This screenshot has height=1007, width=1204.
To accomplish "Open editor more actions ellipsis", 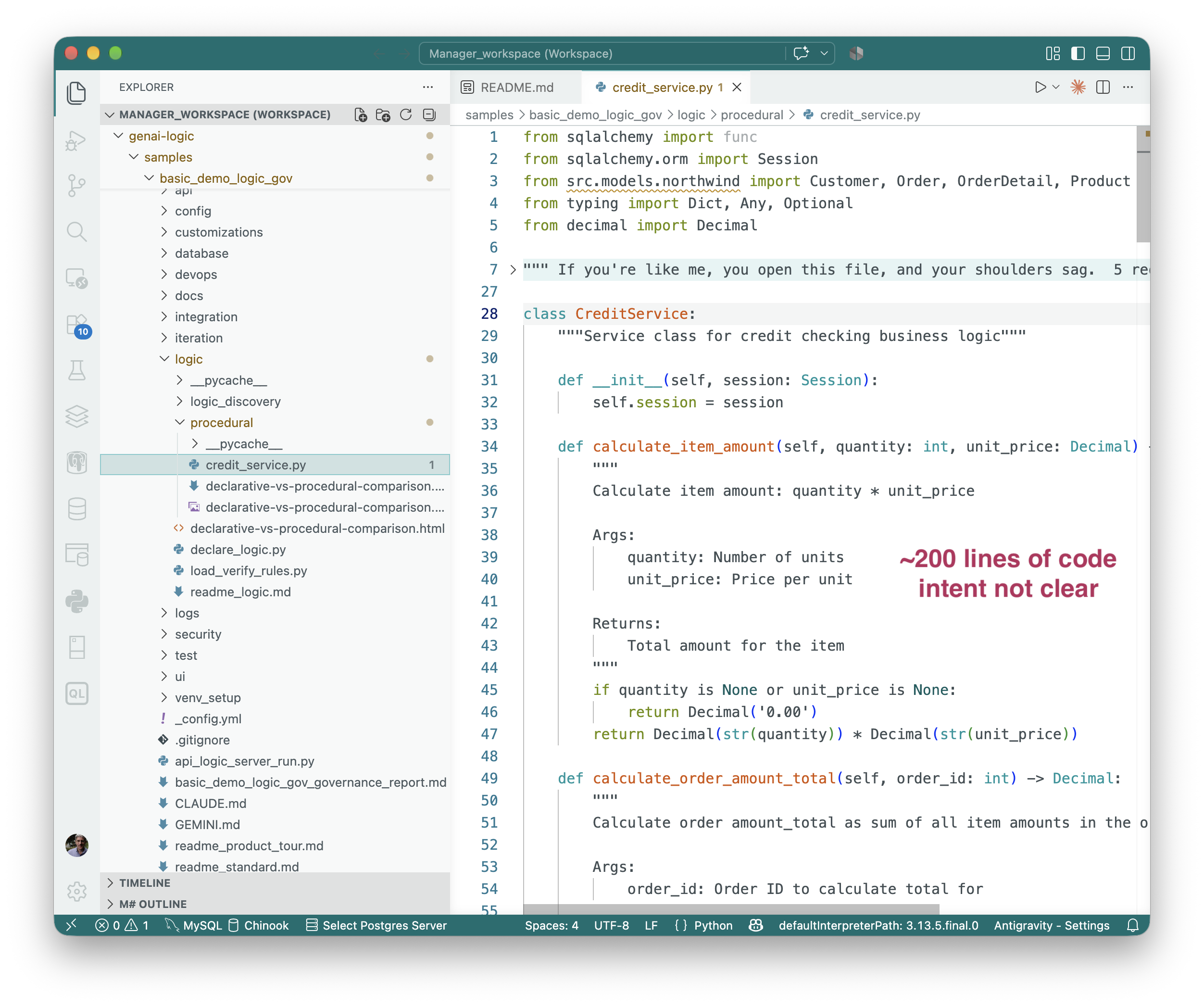I will (x=1128, y=87).
